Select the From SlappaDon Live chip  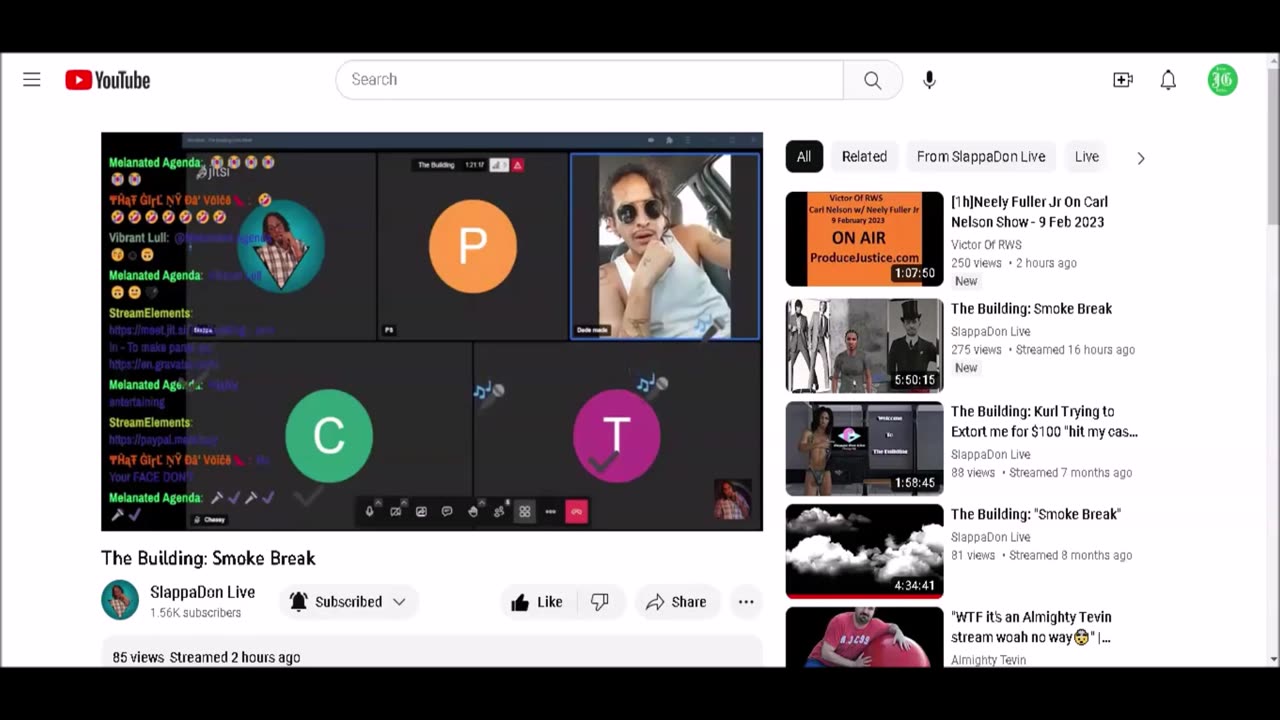[981, 157]
